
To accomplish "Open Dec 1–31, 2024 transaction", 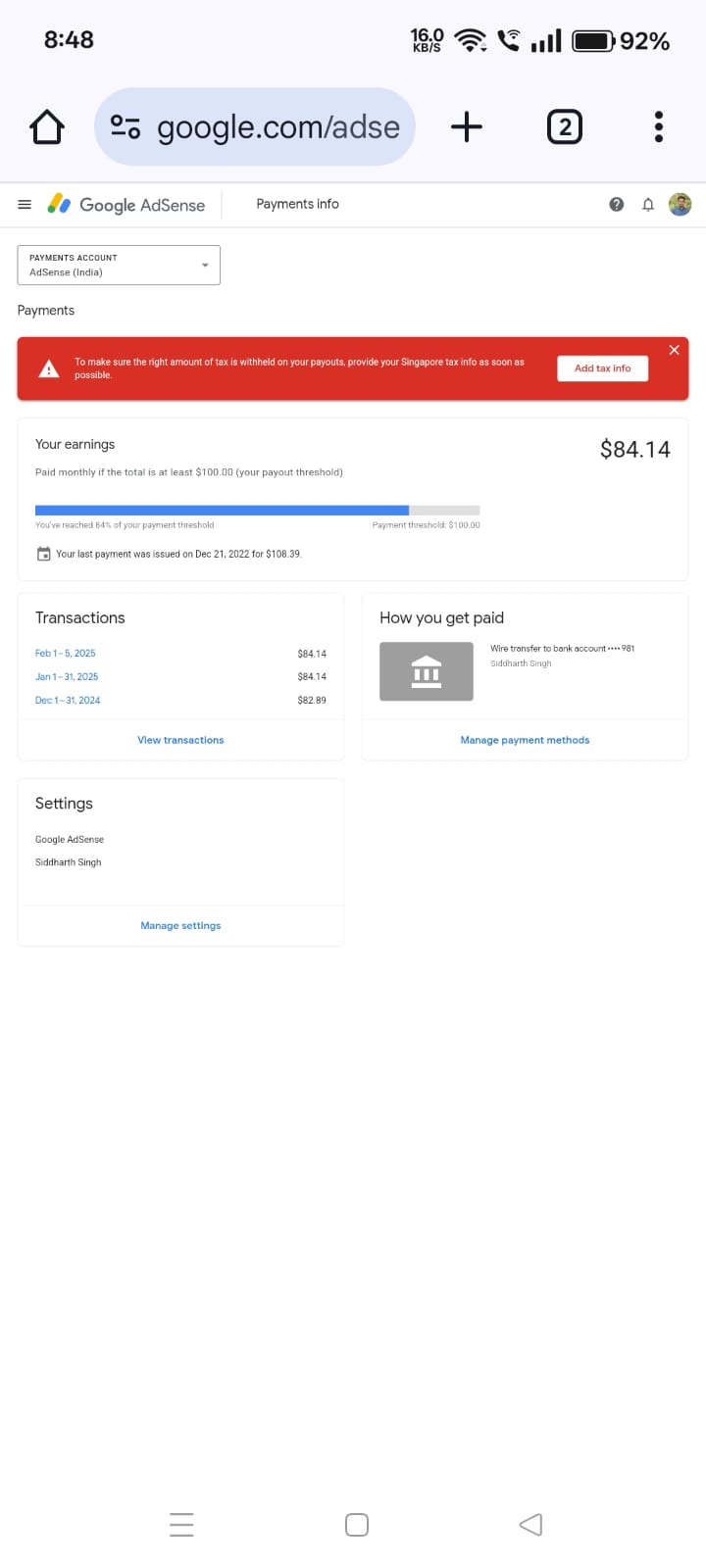I will point(68,701).
